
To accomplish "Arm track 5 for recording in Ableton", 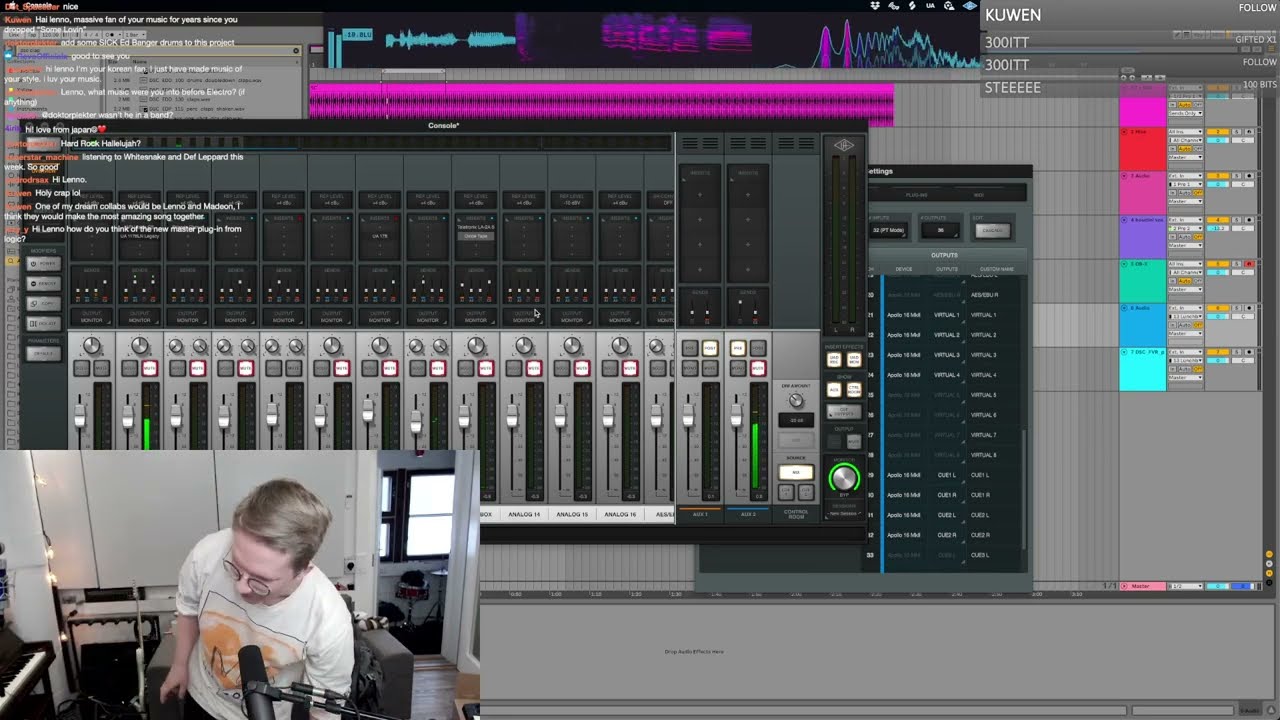I will (x=1248, y=264).
